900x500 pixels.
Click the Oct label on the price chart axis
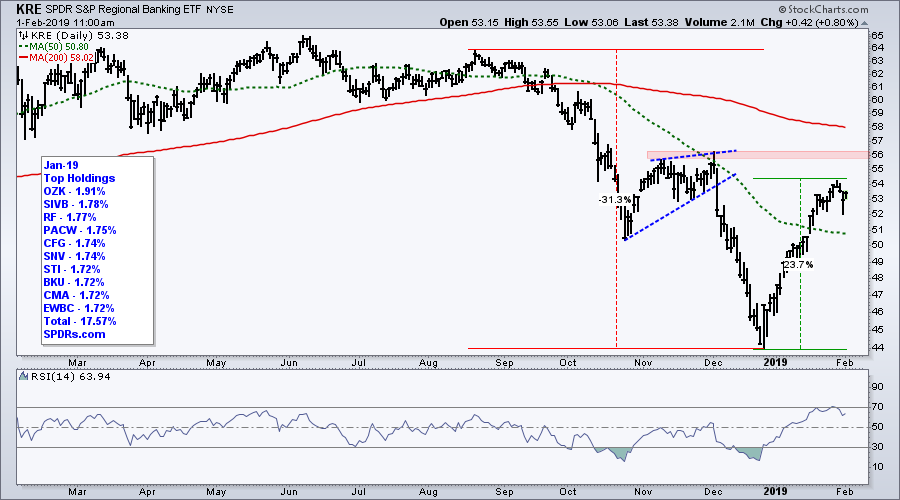click(568, 363)
